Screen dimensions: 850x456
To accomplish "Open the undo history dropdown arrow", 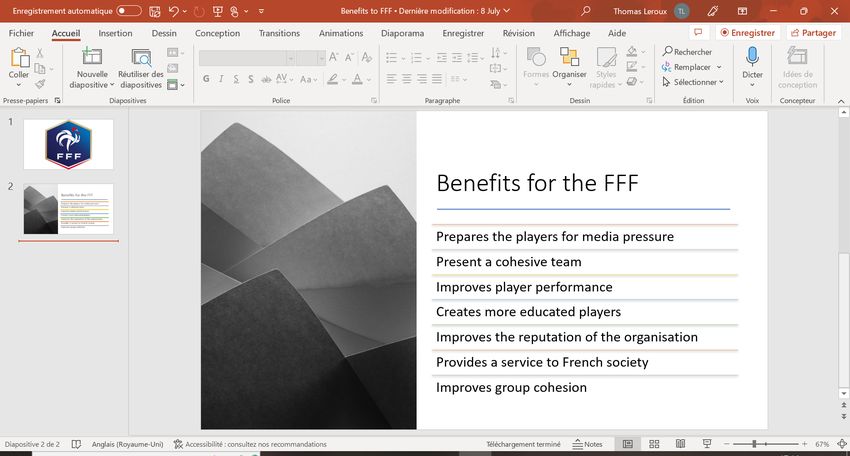I will click(185, 11).
